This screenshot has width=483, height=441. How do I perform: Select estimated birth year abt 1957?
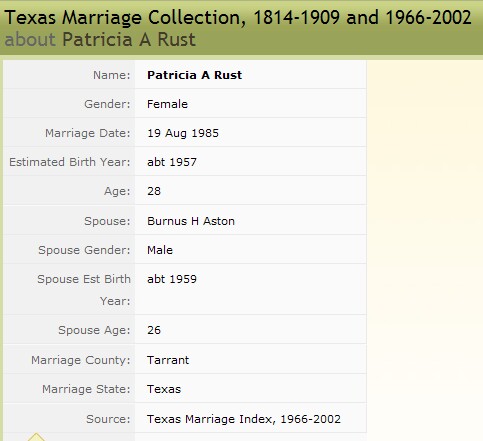(x=172, y=162)
